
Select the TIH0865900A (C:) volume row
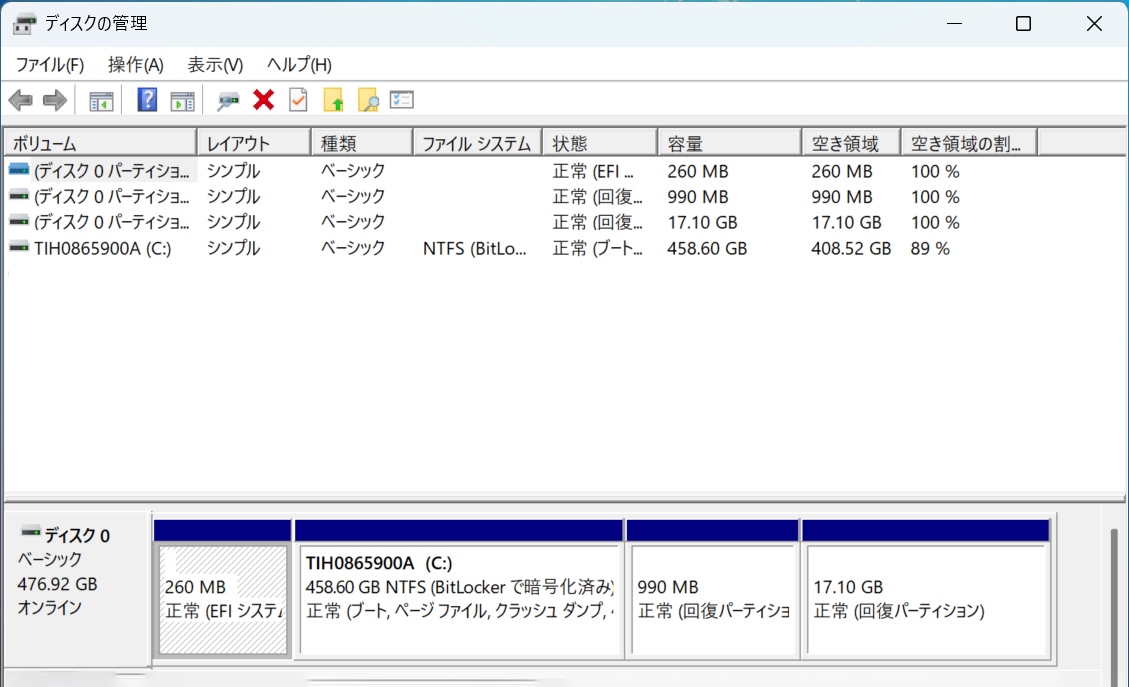(x=102, y=248)
